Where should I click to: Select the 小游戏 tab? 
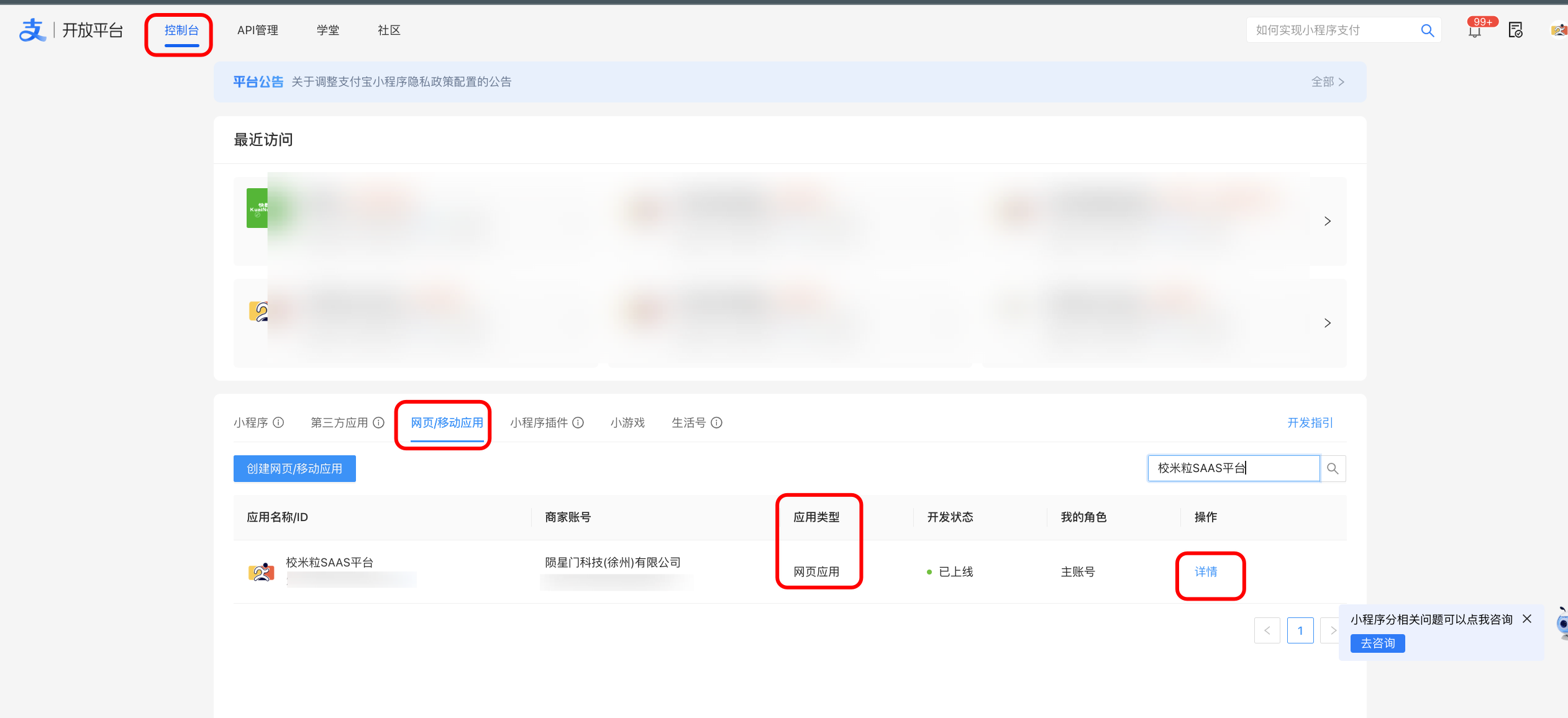pos(627,422)
